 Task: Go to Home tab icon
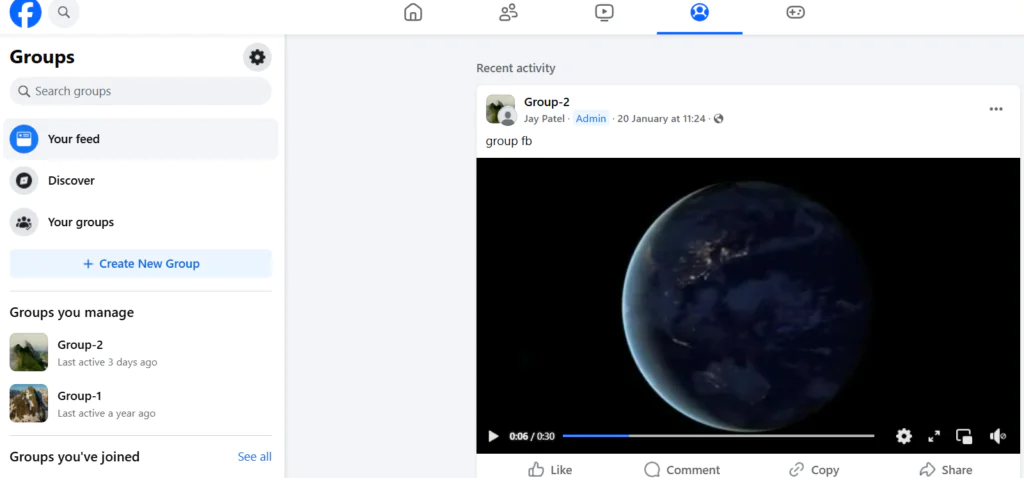tap(413, 12)
